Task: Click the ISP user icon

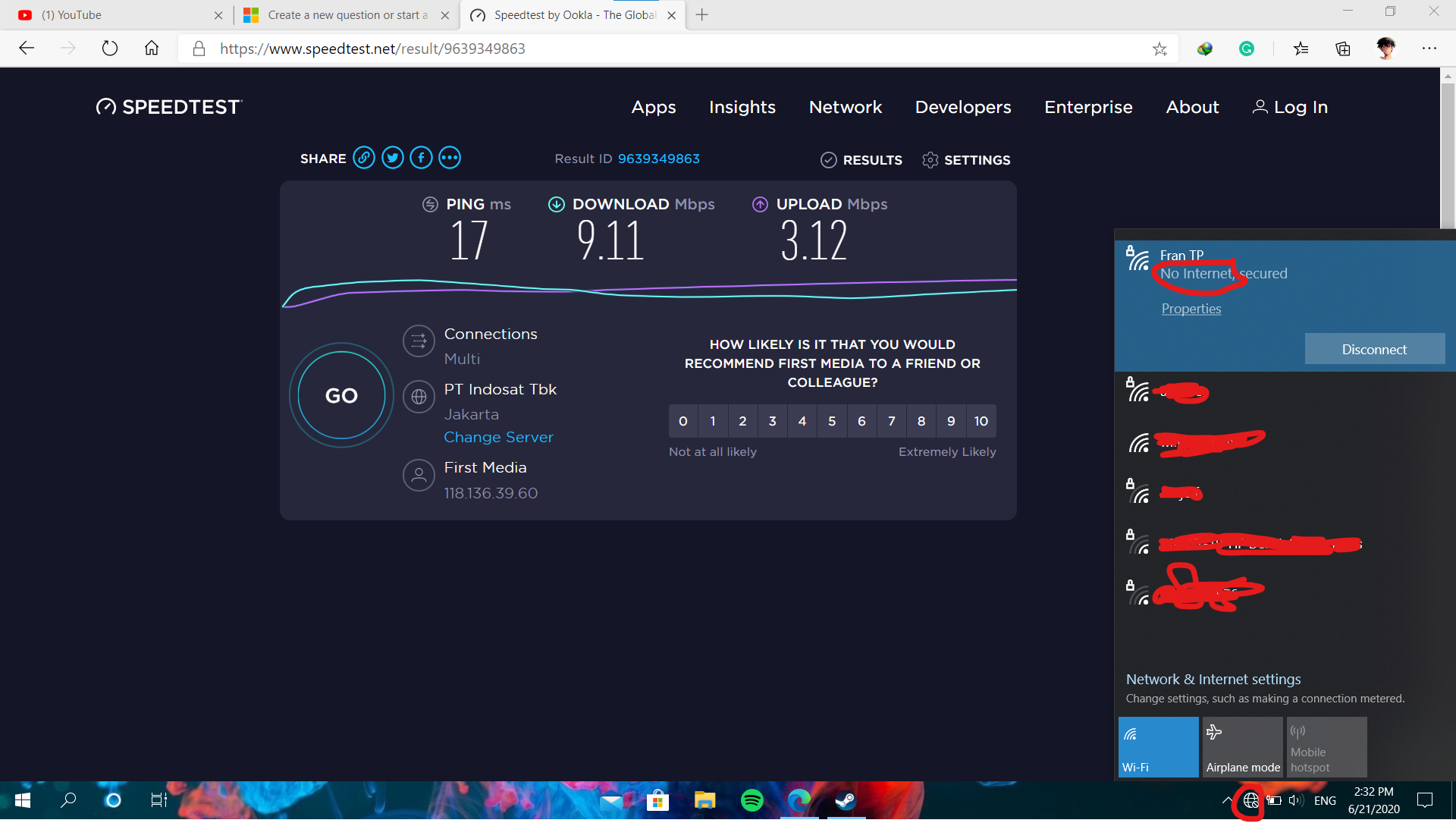Action: [x=419, y=476]
